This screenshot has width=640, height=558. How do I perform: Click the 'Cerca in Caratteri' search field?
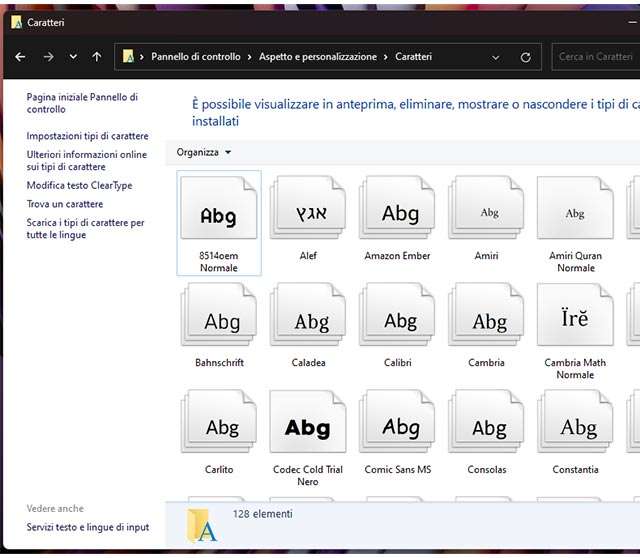point(596,57)
